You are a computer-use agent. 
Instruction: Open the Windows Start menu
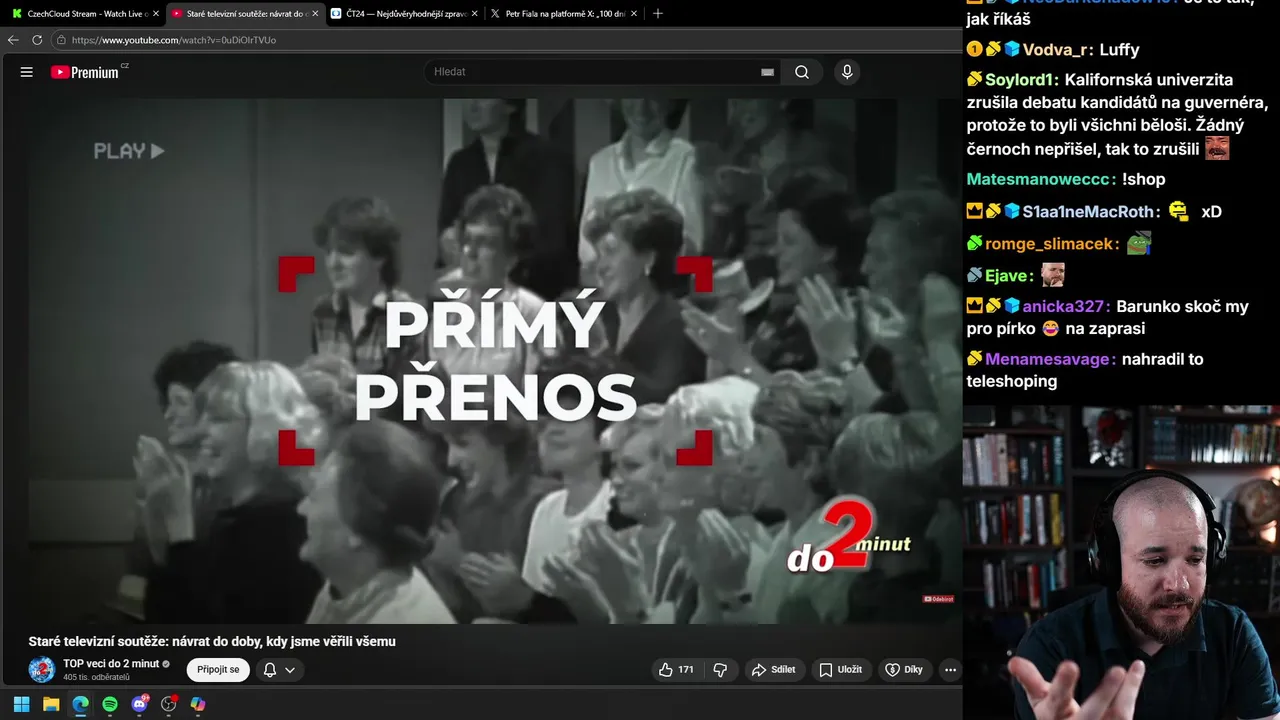21,704
